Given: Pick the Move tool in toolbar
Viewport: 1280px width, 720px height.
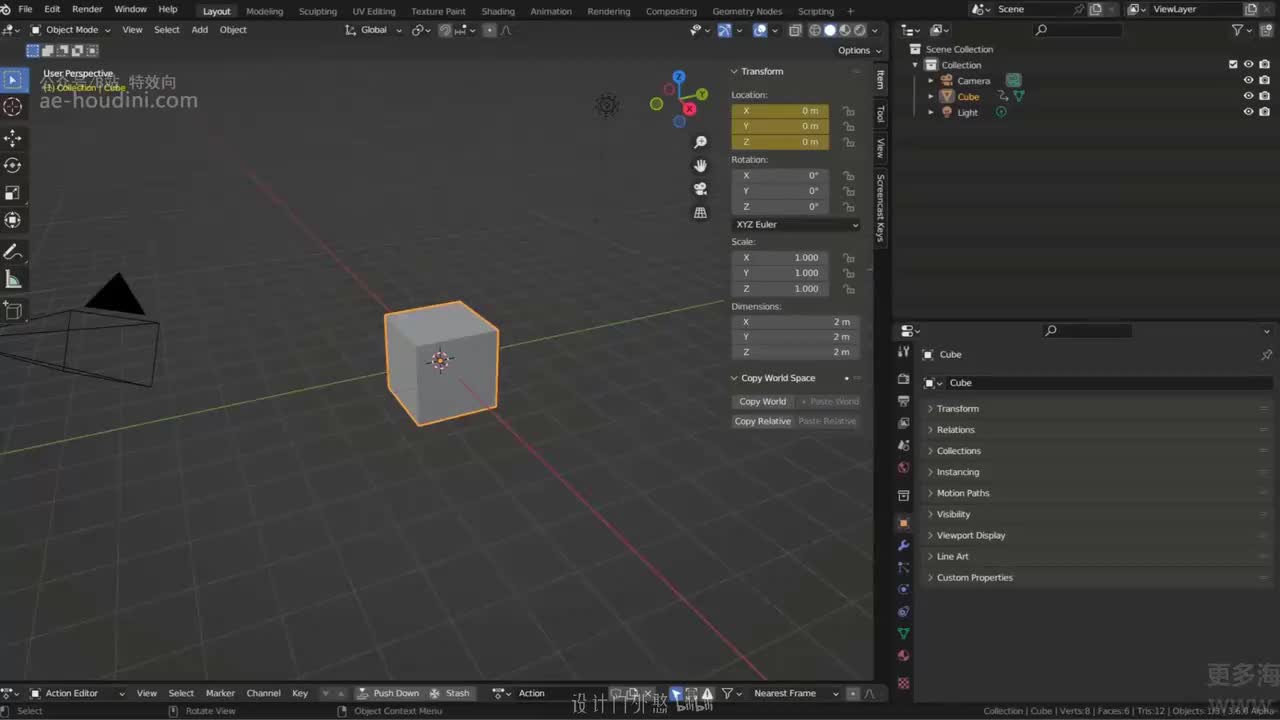Looking at the screenshot, I should 14,138.
